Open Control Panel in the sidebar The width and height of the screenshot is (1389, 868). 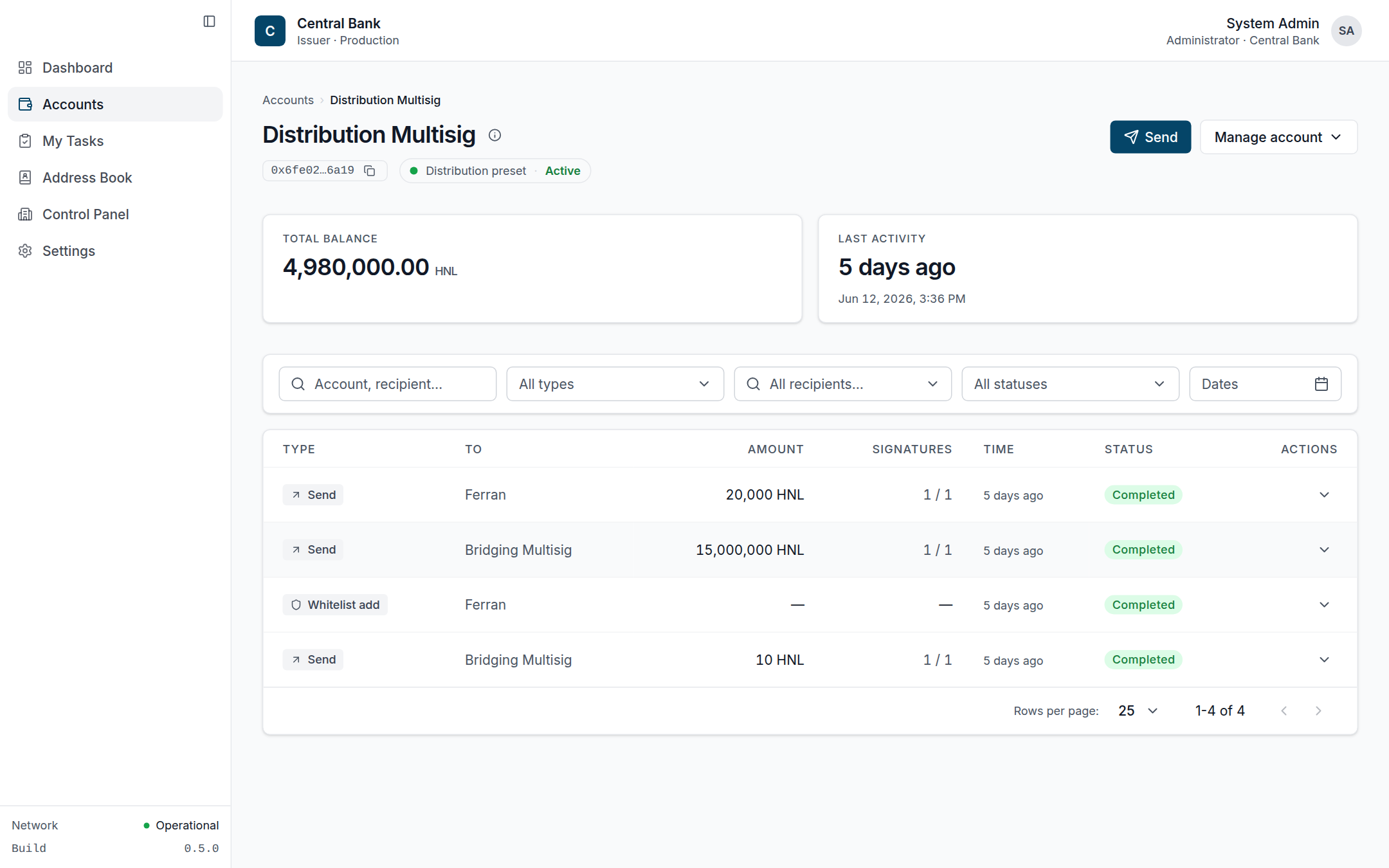pos(115,214)
